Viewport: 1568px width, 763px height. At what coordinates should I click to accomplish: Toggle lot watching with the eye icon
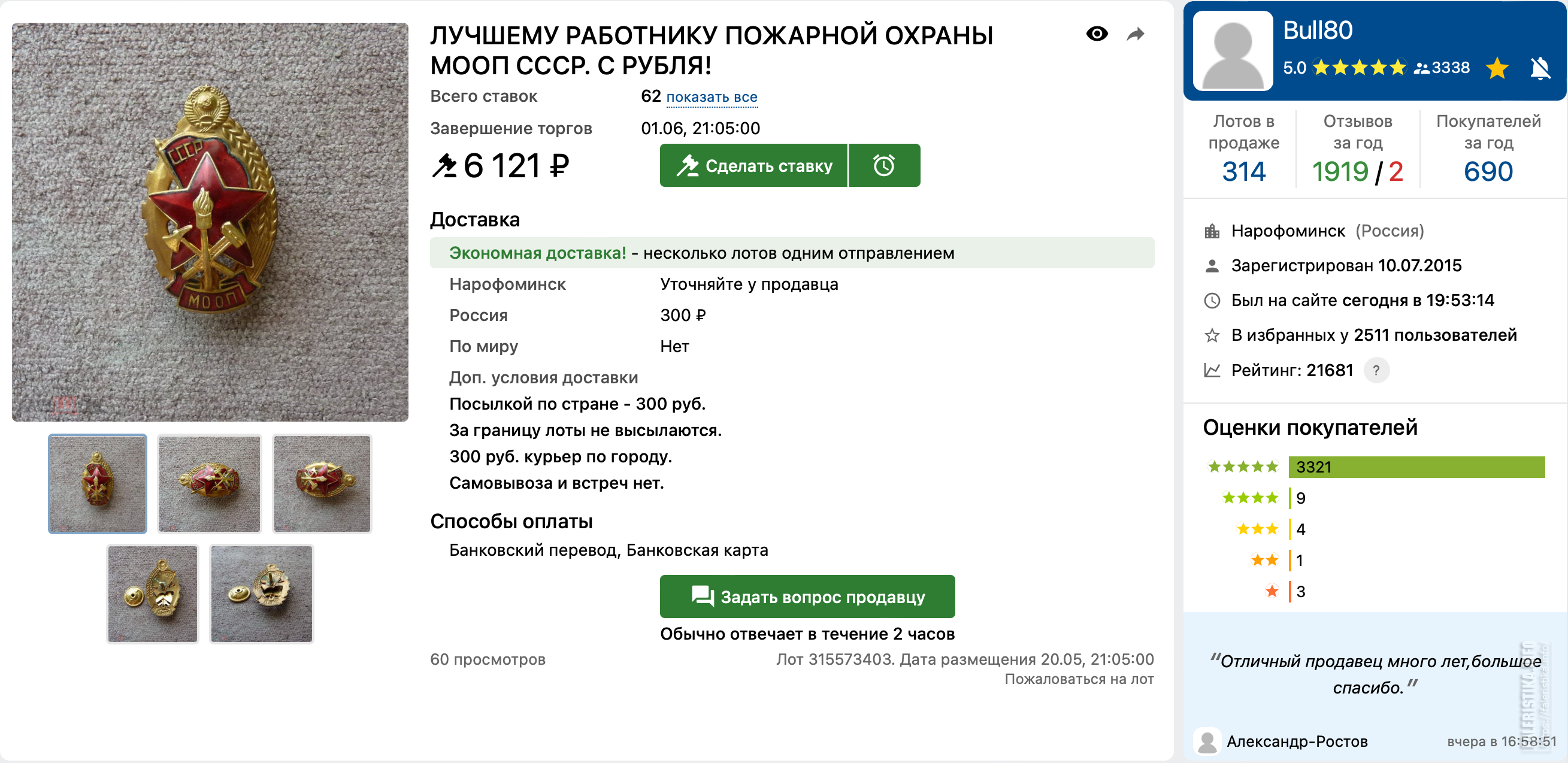click(1097, 34)
